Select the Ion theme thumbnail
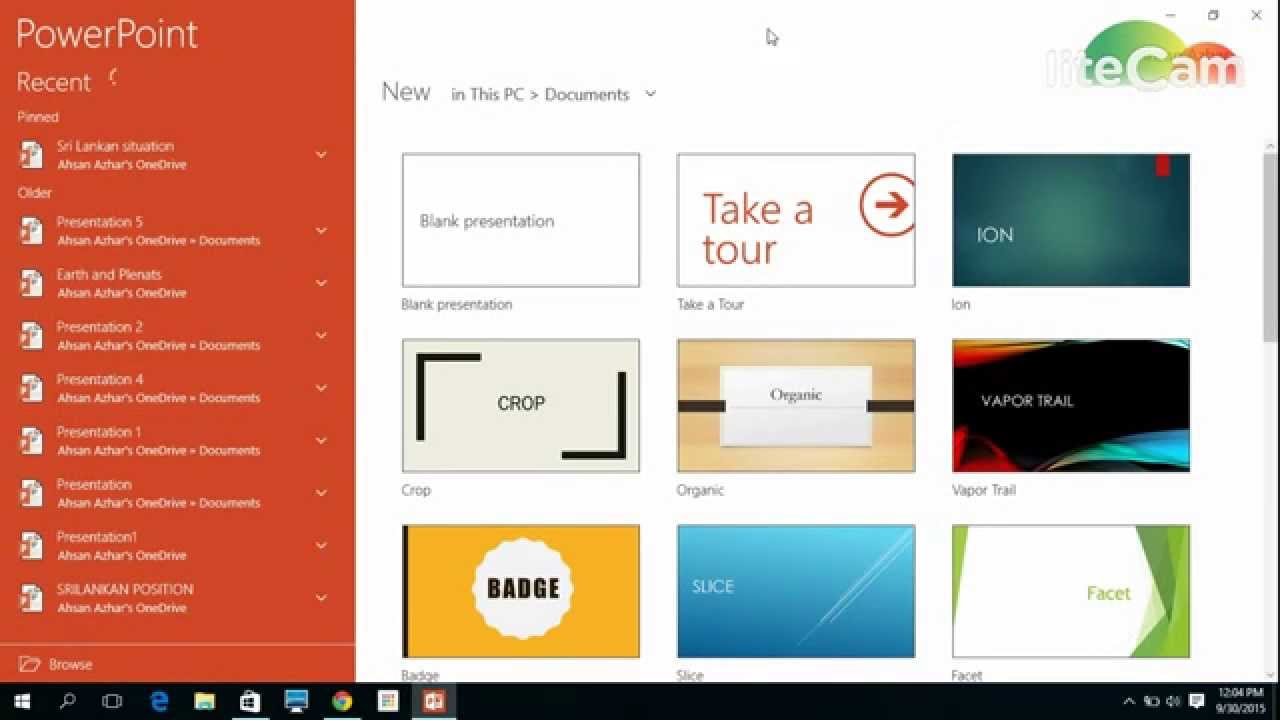The width and height of the screenshot is (1280, 720). click(x=1071, y=220)
